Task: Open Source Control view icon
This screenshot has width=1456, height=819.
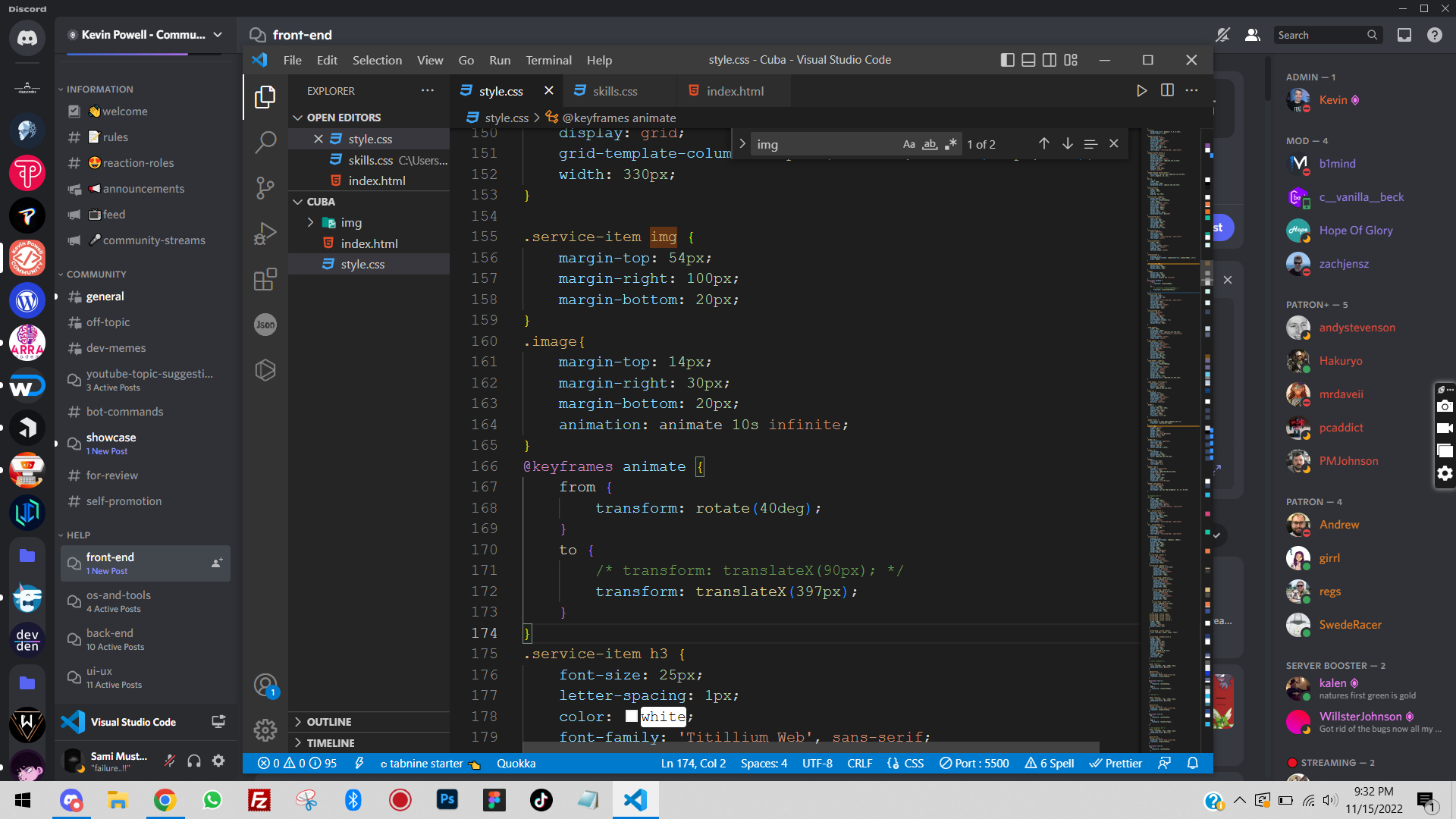Action: tap(265, 188)
